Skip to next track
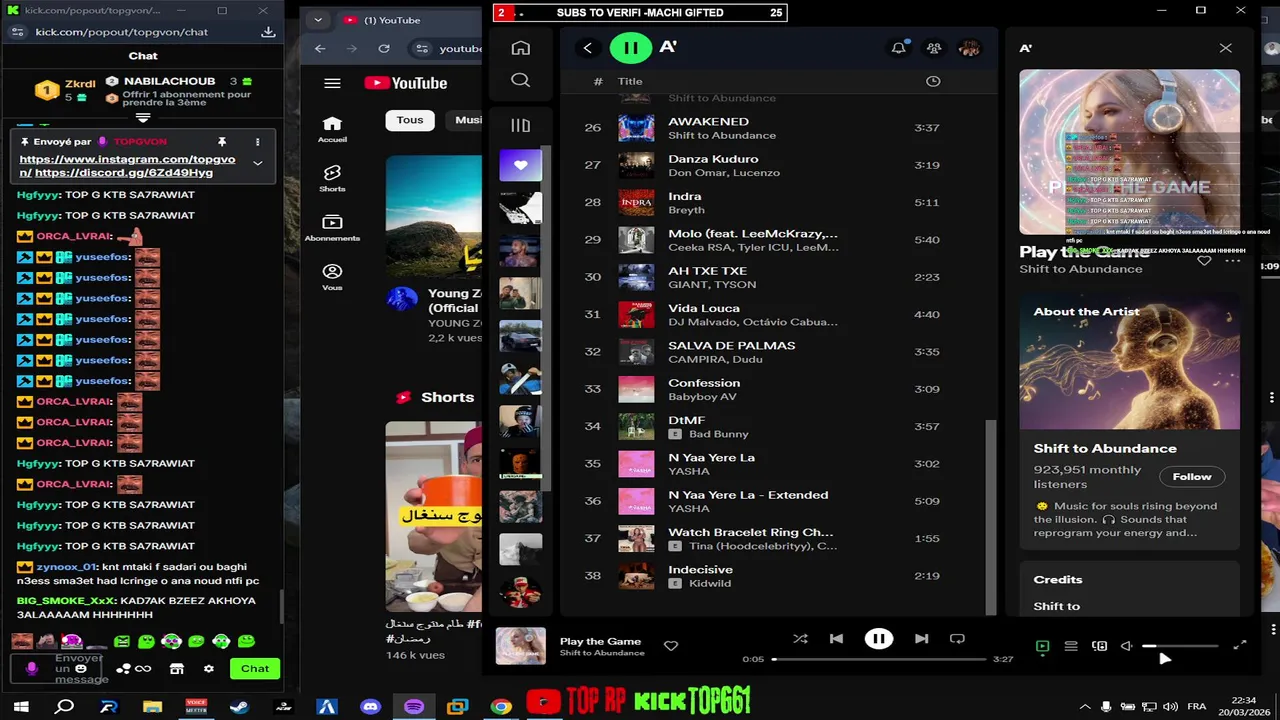The width and height of the screenshot is (1280, 720). pos(921,639)
